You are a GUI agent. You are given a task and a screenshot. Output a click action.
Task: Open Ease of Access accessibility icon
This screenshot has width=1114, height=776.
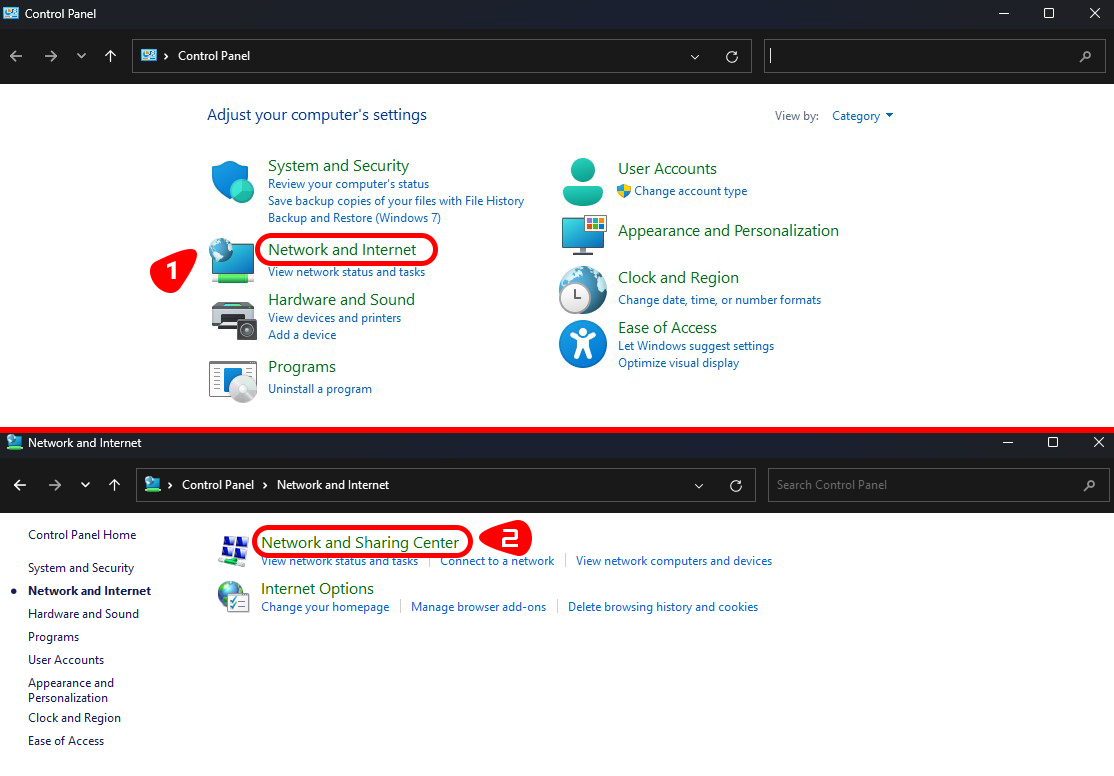[583, 345]
